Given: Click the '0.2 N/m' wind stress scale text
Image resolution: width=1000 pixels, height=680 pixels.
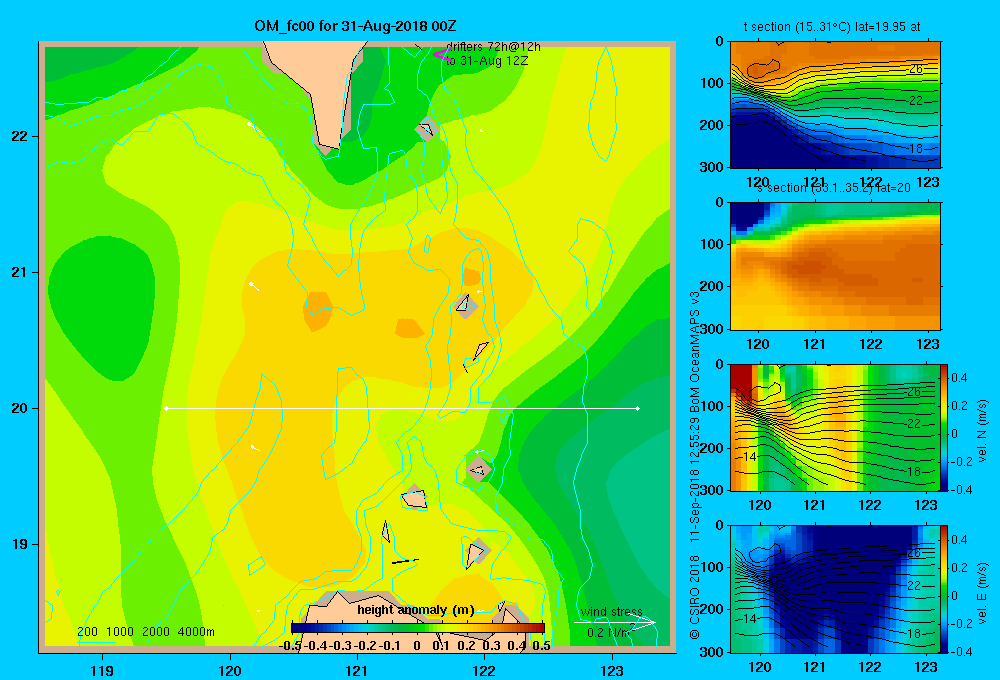Looking at the screenshot, I should [x=610, y=632].
